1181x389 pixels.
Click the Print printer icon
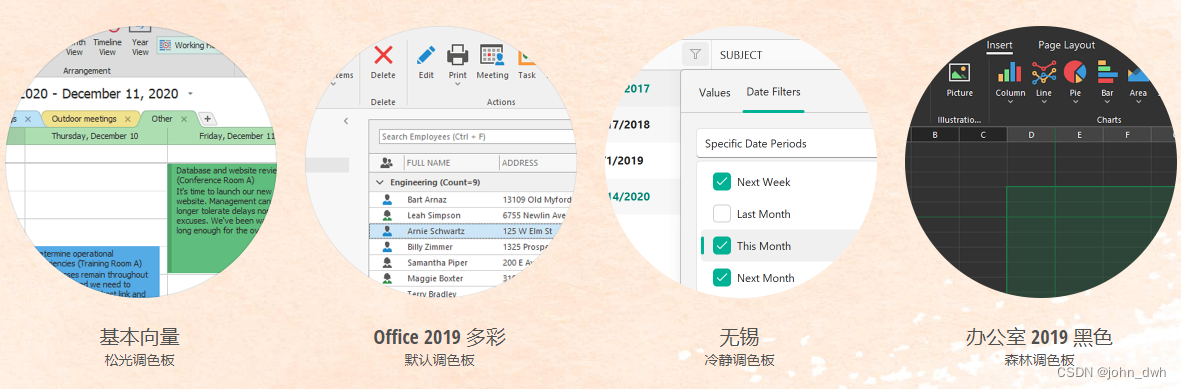[458, 55]
